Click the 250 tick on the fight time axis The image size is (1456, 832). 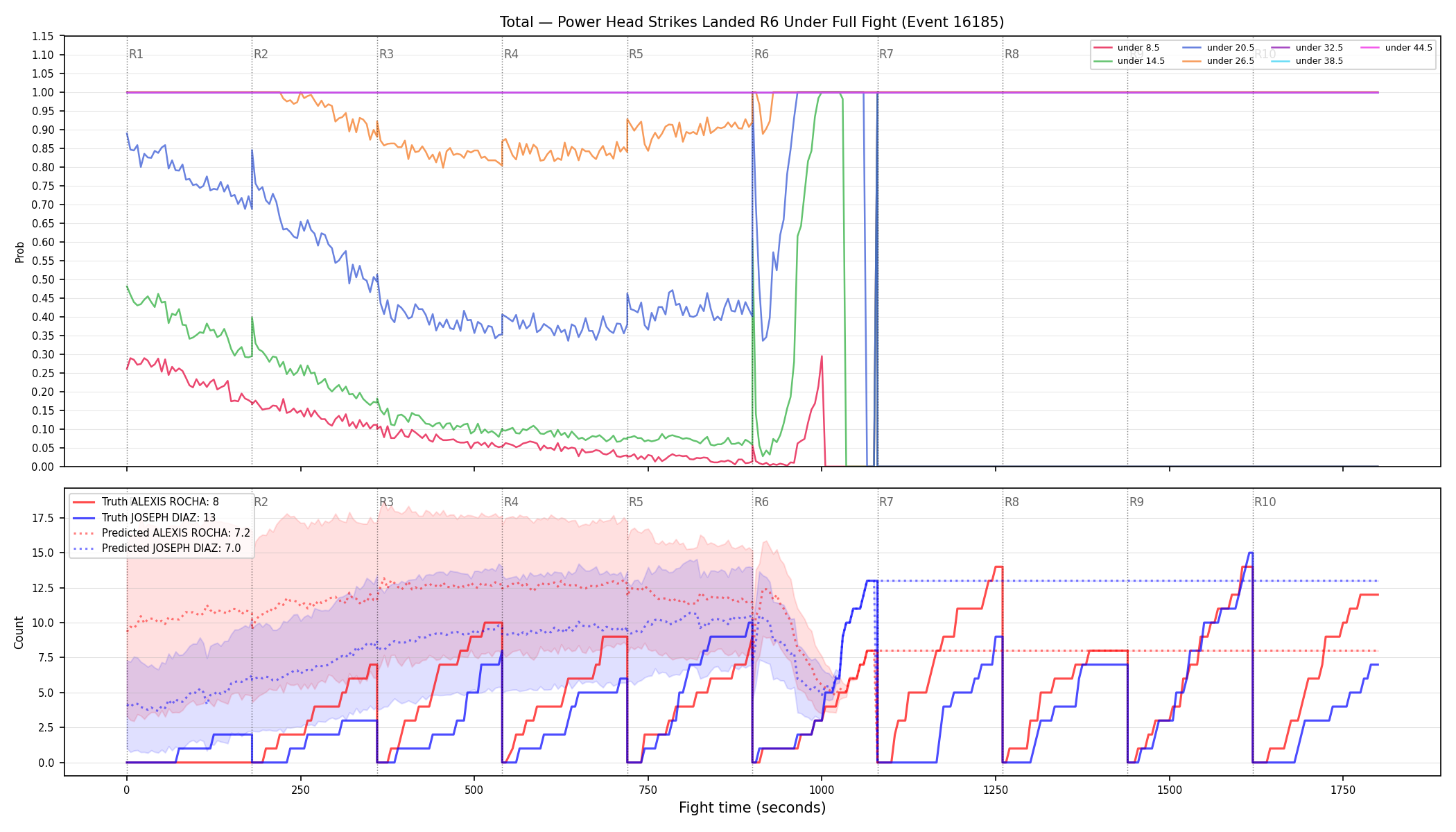[x=300, y=790]
